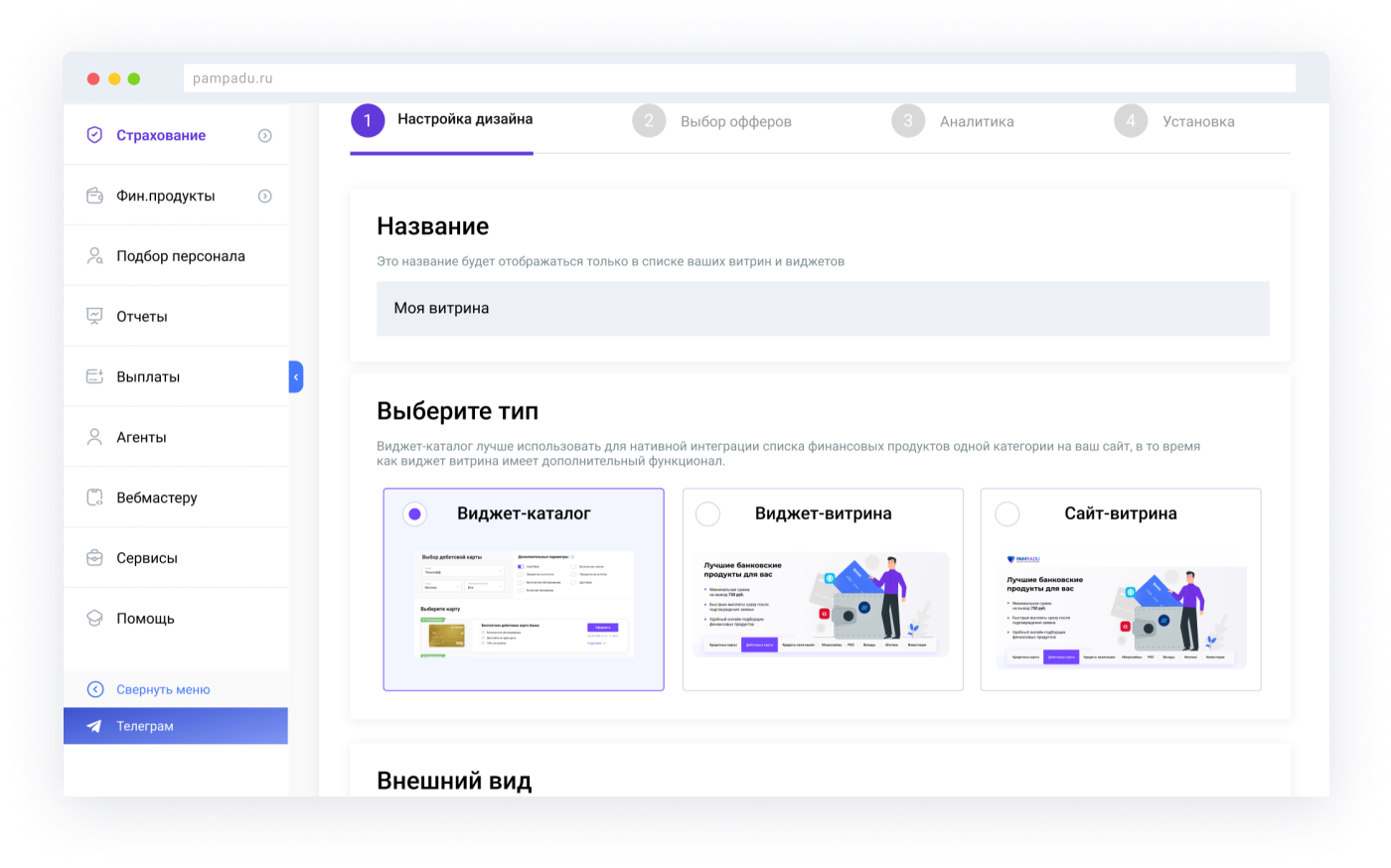Image resolution: width=1391 pixels, height=868 pixels.
Task: Click the Агенты person icon
Action: [x=93, y=436]
